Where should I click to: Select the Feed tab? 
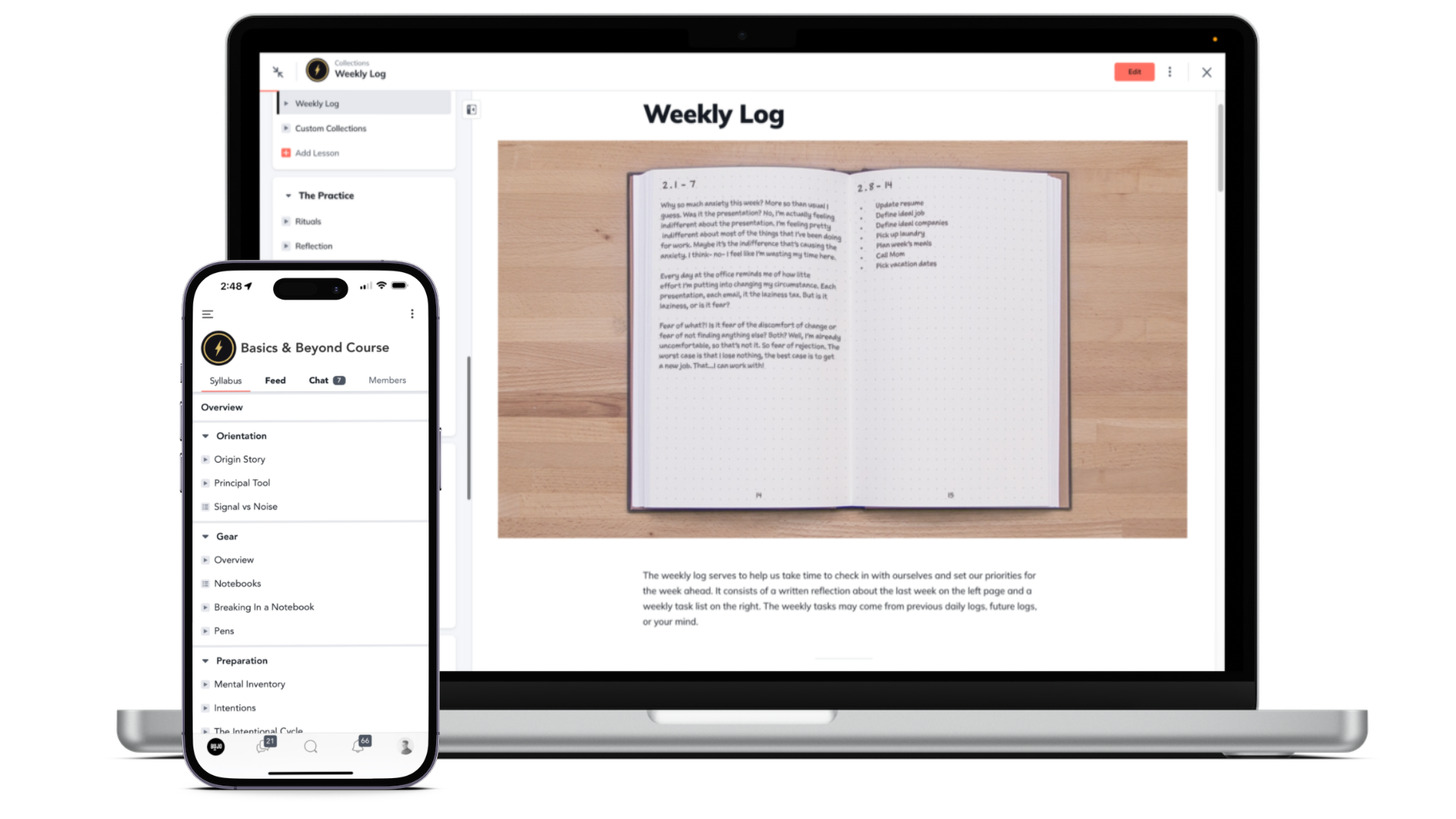275,380
